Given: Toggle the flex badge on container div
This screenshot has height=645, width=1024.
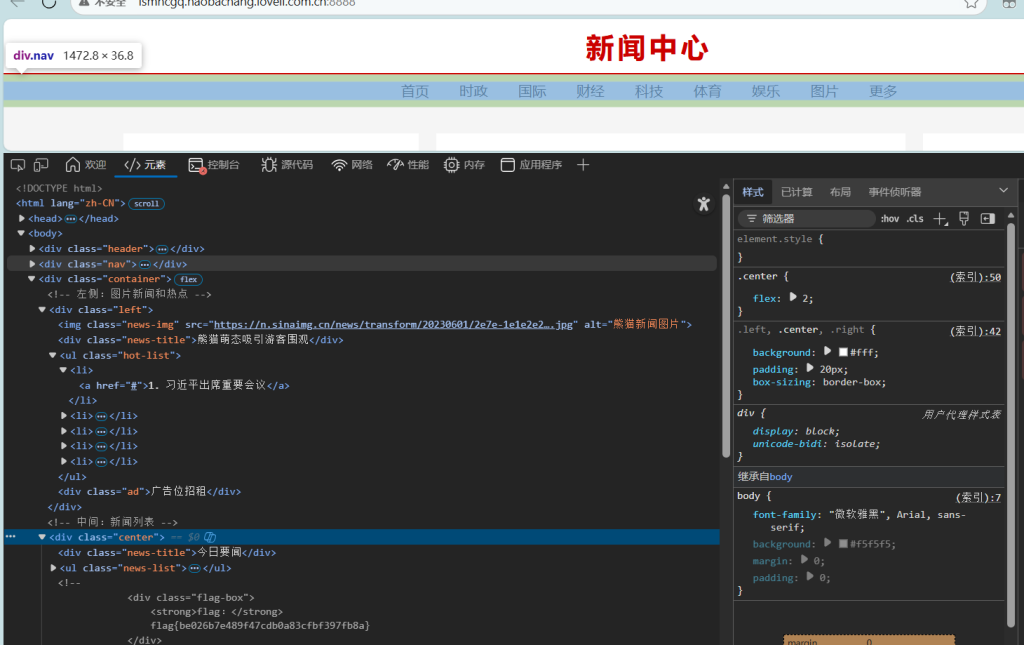Looking at the screenshot, I should click(x=188, y=279).
